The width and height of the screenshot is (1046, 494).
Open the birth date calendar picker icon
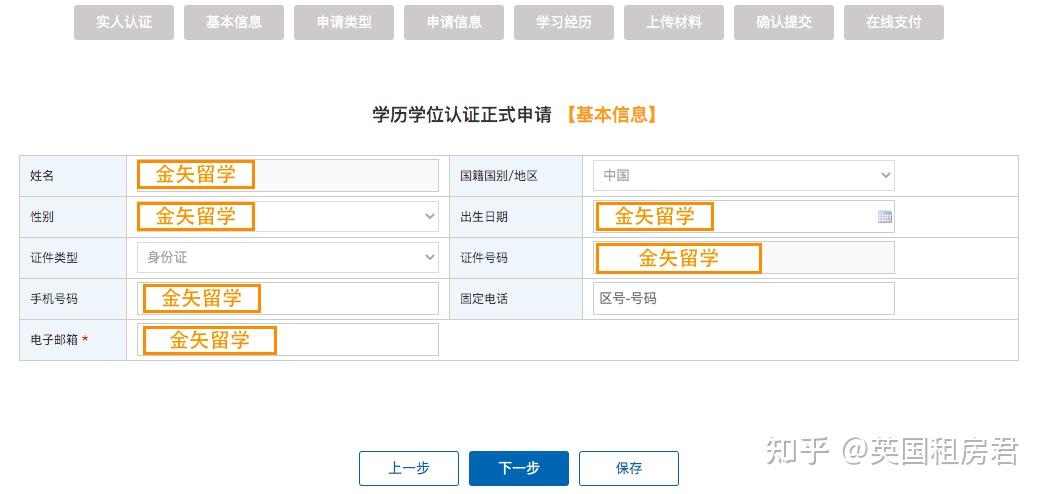pos(885,217)
